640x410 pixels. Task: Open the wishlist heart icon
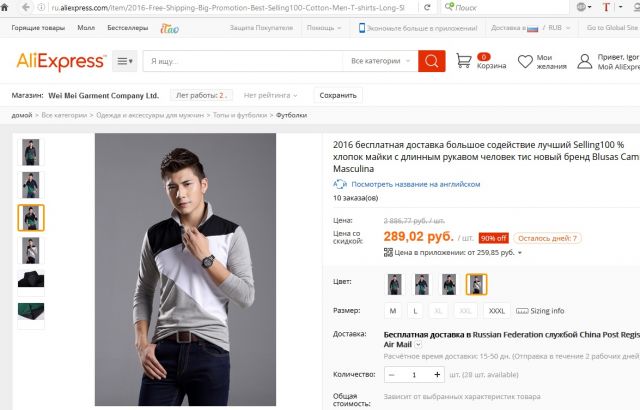pos(525,62)
